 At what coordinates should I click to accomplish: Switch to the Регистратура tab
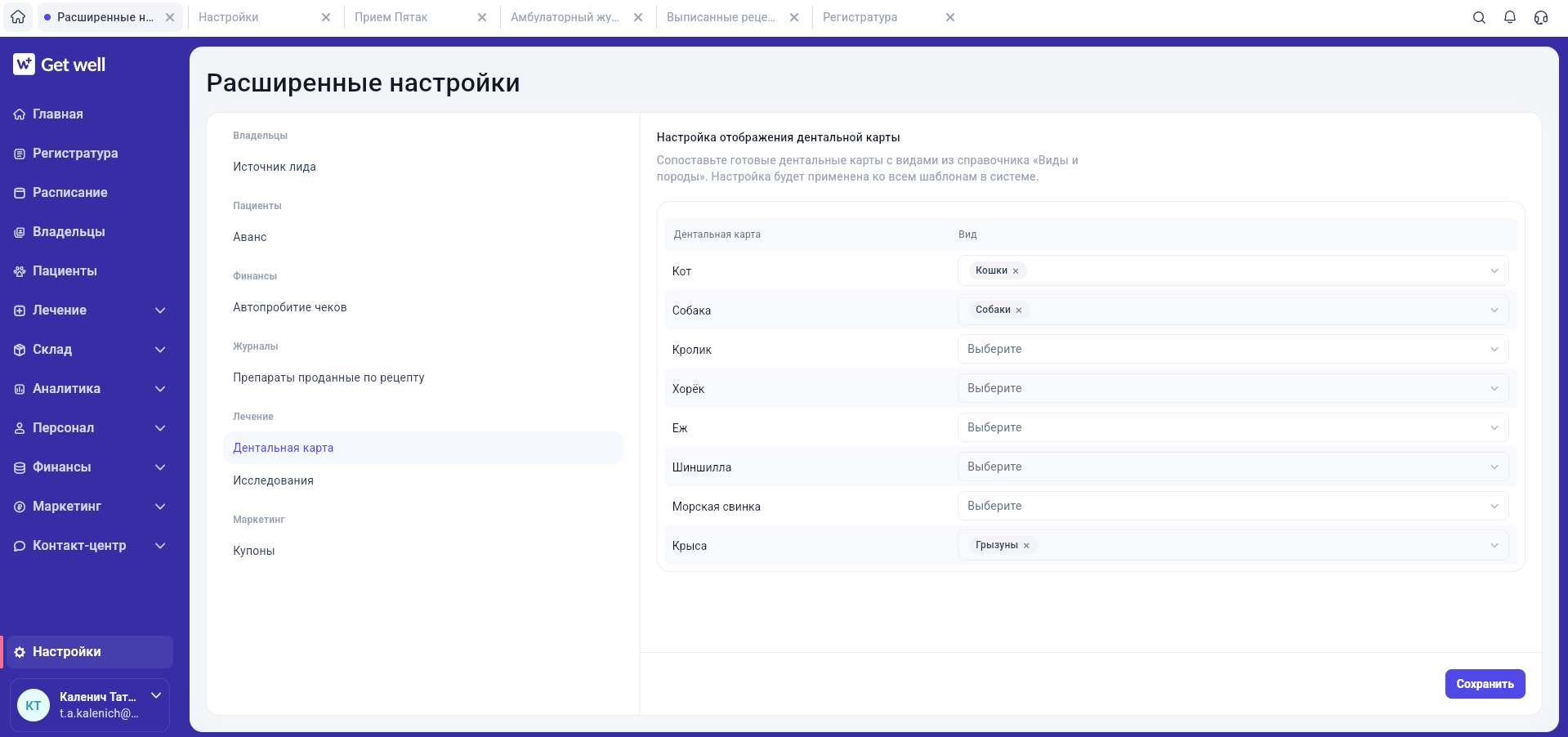tap(860, 17)
